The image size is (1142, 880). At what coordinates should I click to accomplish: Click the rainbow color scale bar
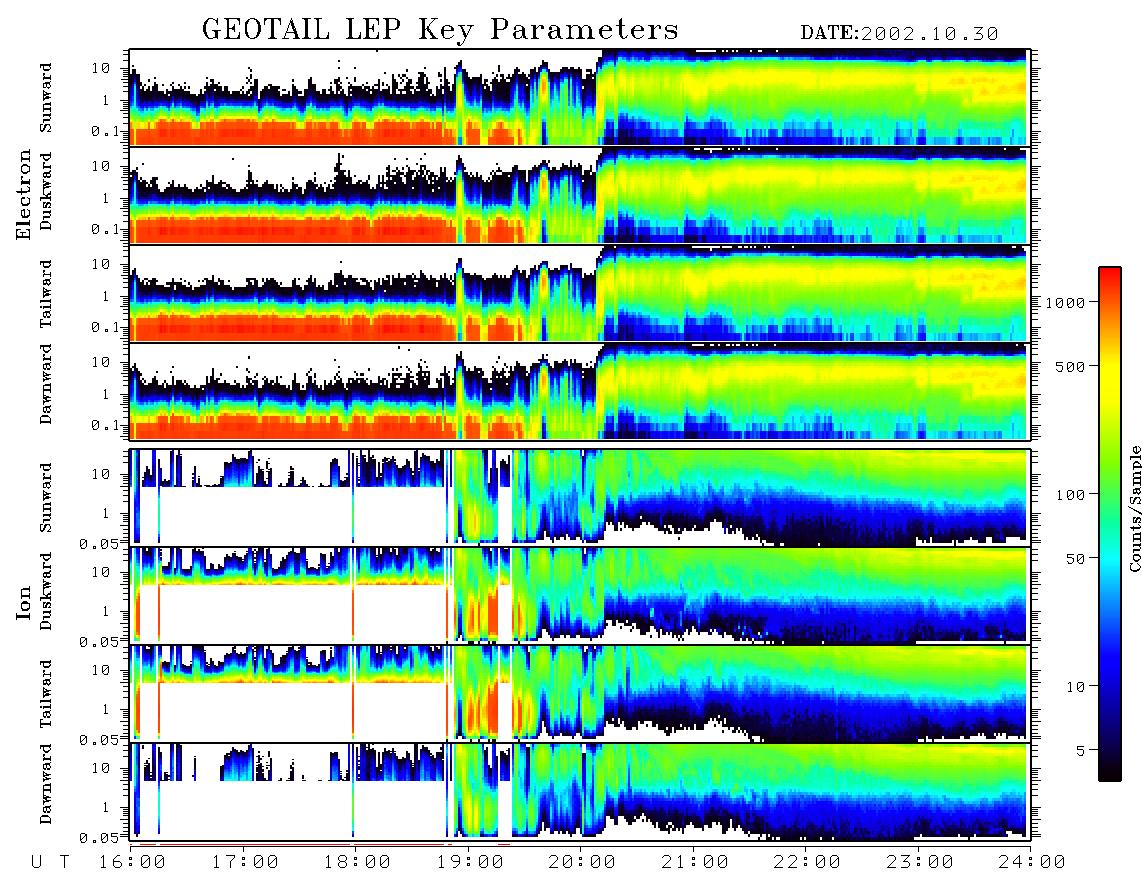coord(1109,524)
